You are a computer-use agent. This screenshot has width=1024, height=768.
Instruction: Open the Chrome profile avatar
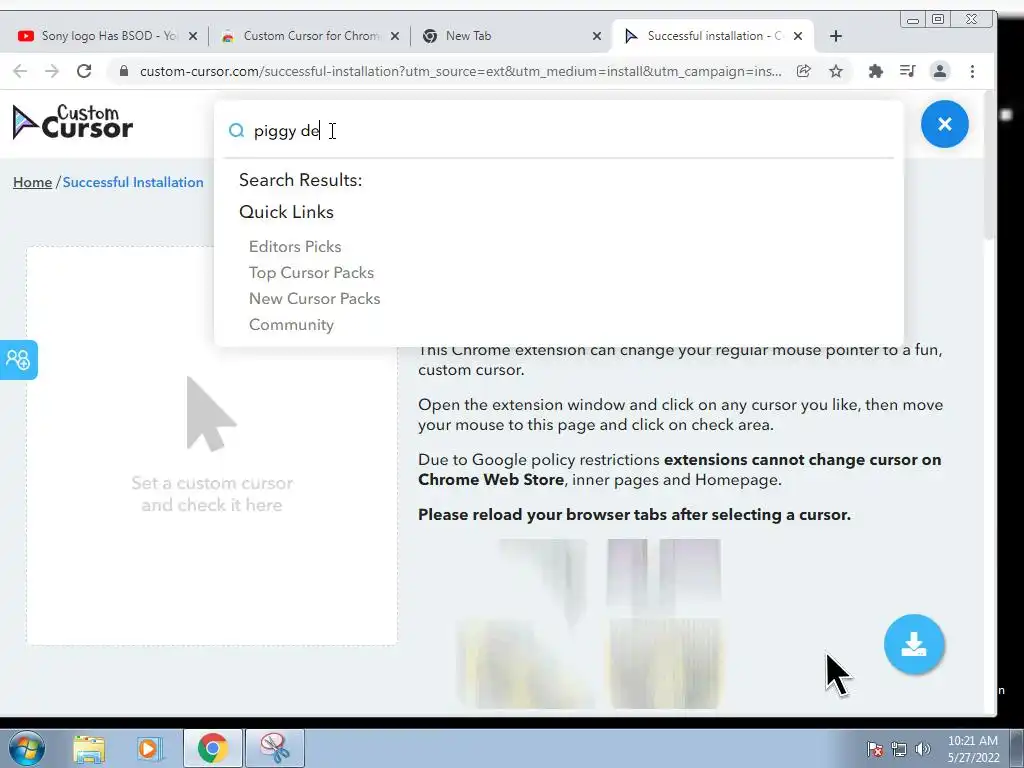tap(940, 71)
